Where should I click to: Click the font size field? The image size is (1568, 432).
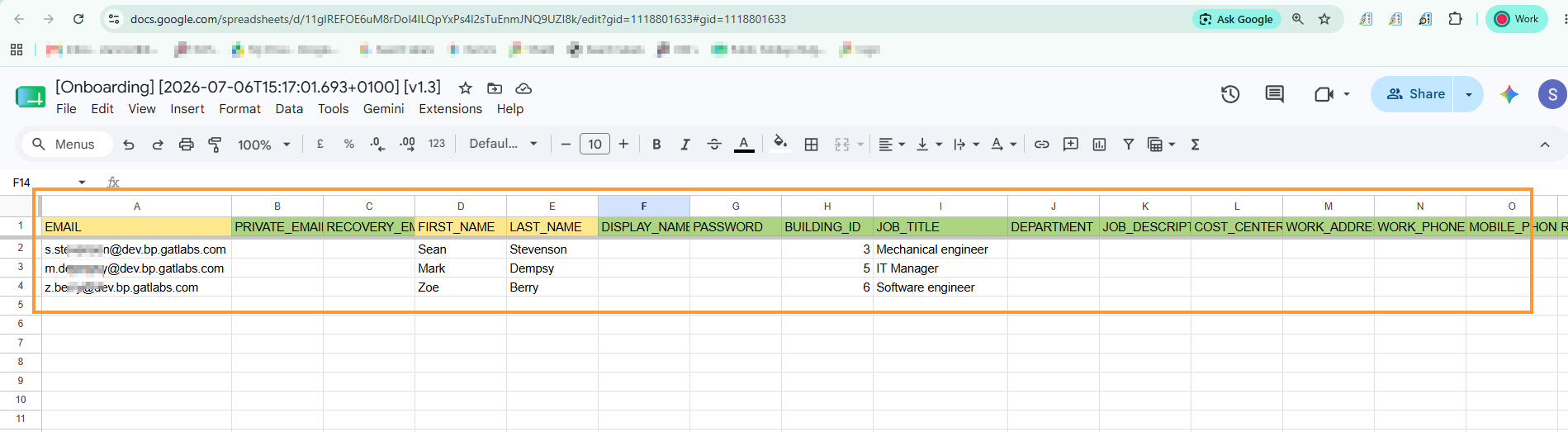595,145
